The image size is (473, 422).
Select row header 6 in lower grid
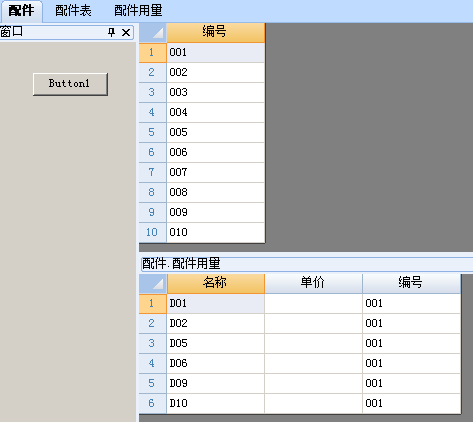(x=153, y=404)
